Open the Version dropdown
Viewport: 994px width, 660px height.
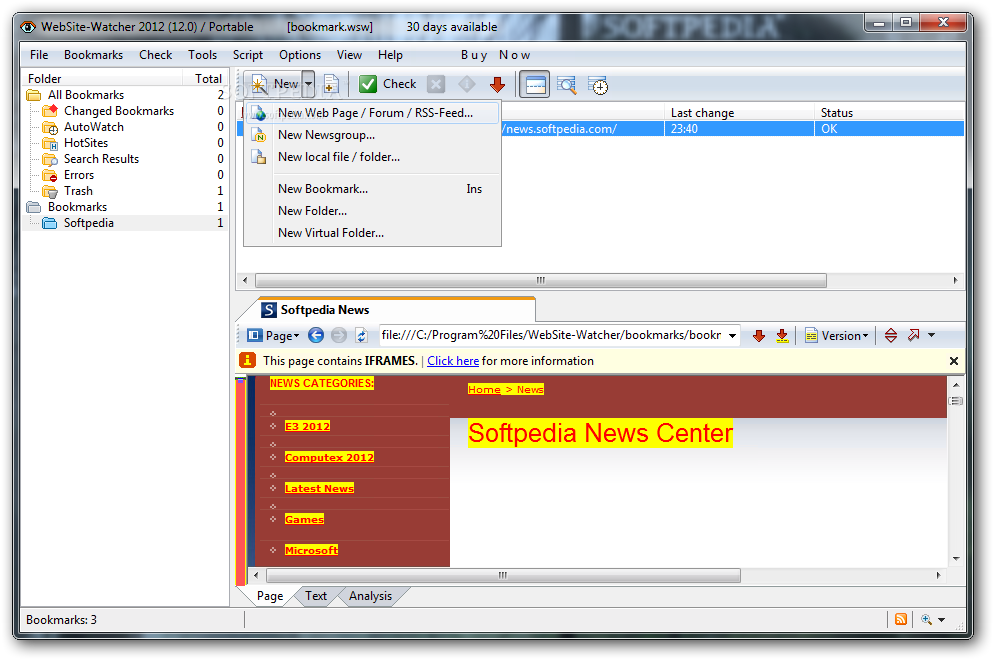836,336
